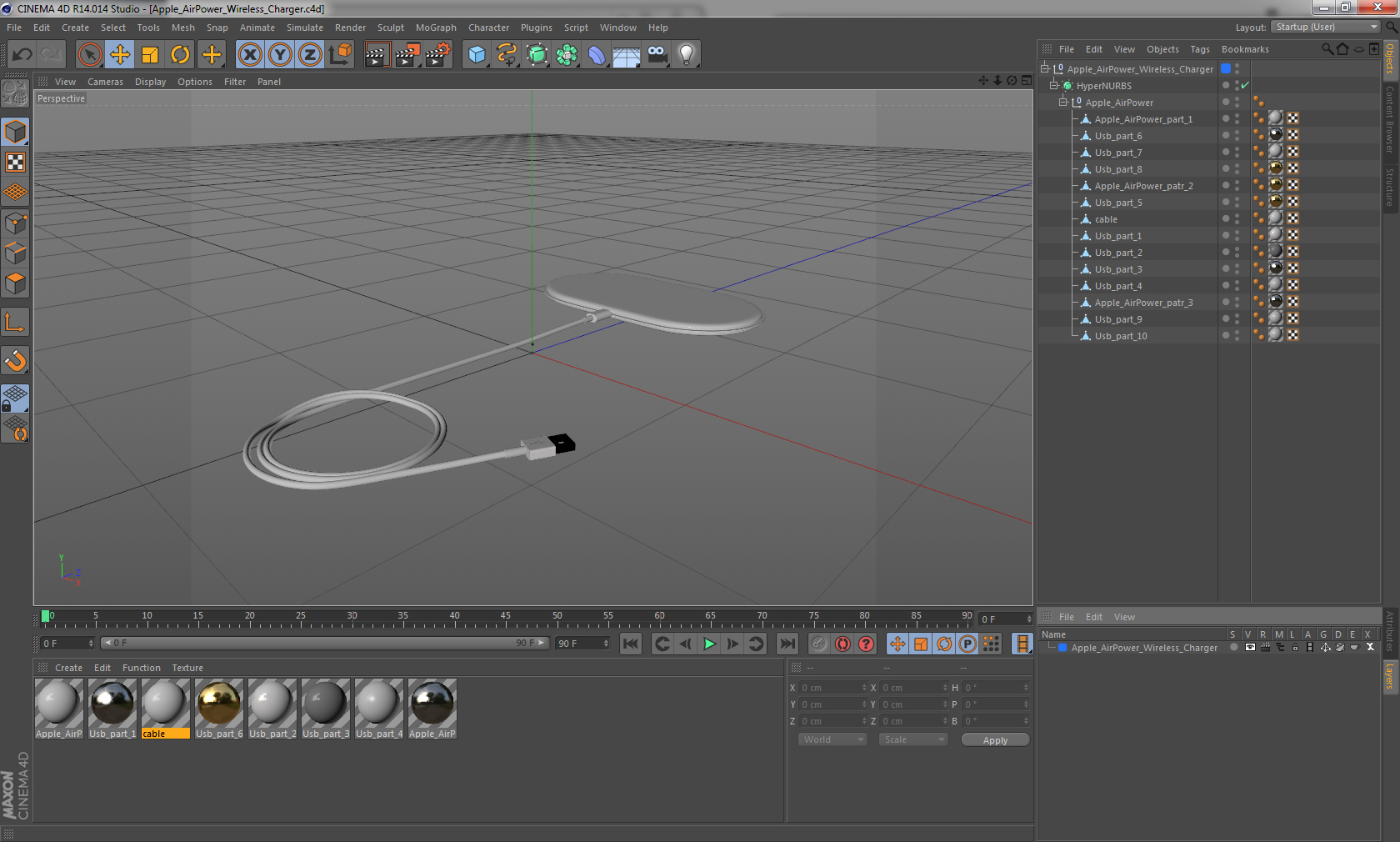Toggle HyperNURBS enabled checkmark

click(1245, 85)
